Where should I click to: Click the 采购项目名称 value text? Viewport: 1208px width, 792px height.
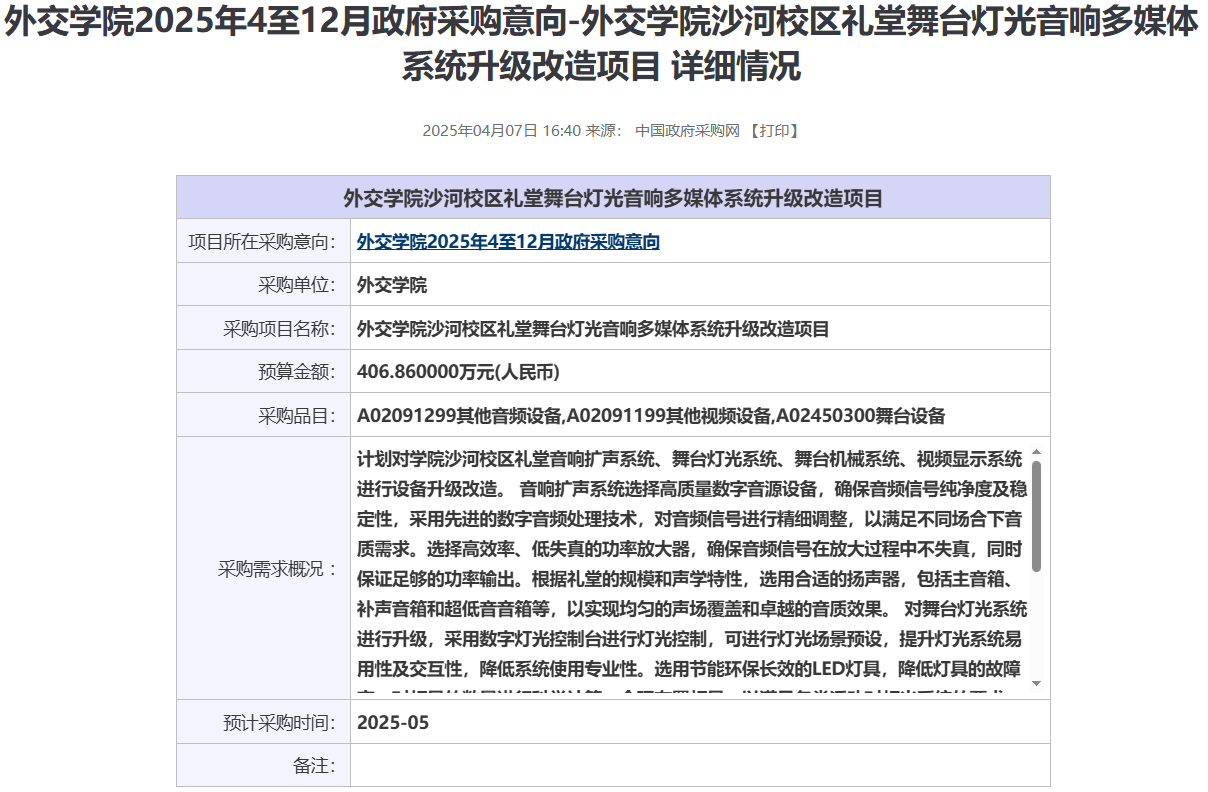coord(593,329)
